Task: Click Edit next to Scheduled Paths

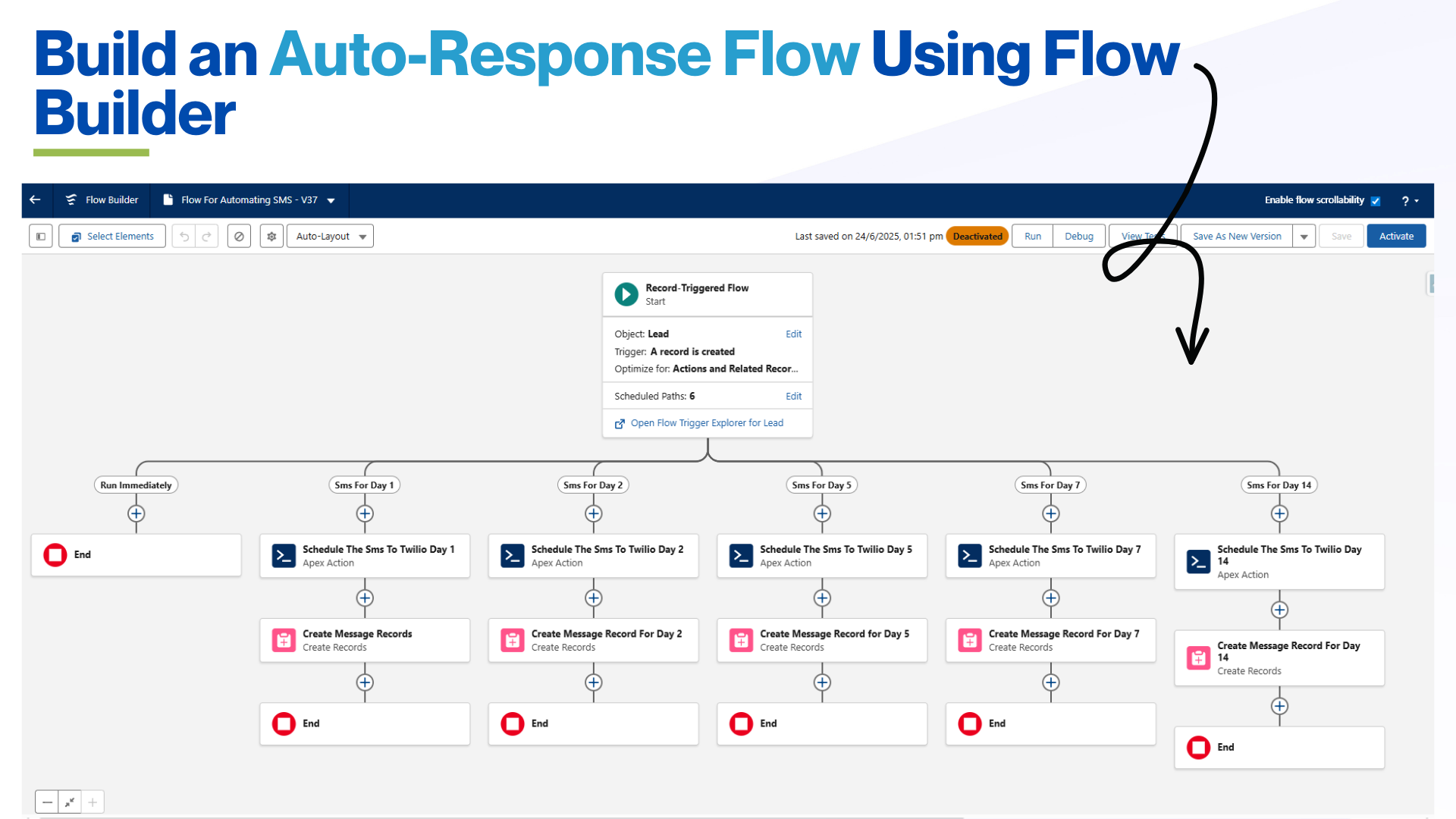Action: (793, 396)
